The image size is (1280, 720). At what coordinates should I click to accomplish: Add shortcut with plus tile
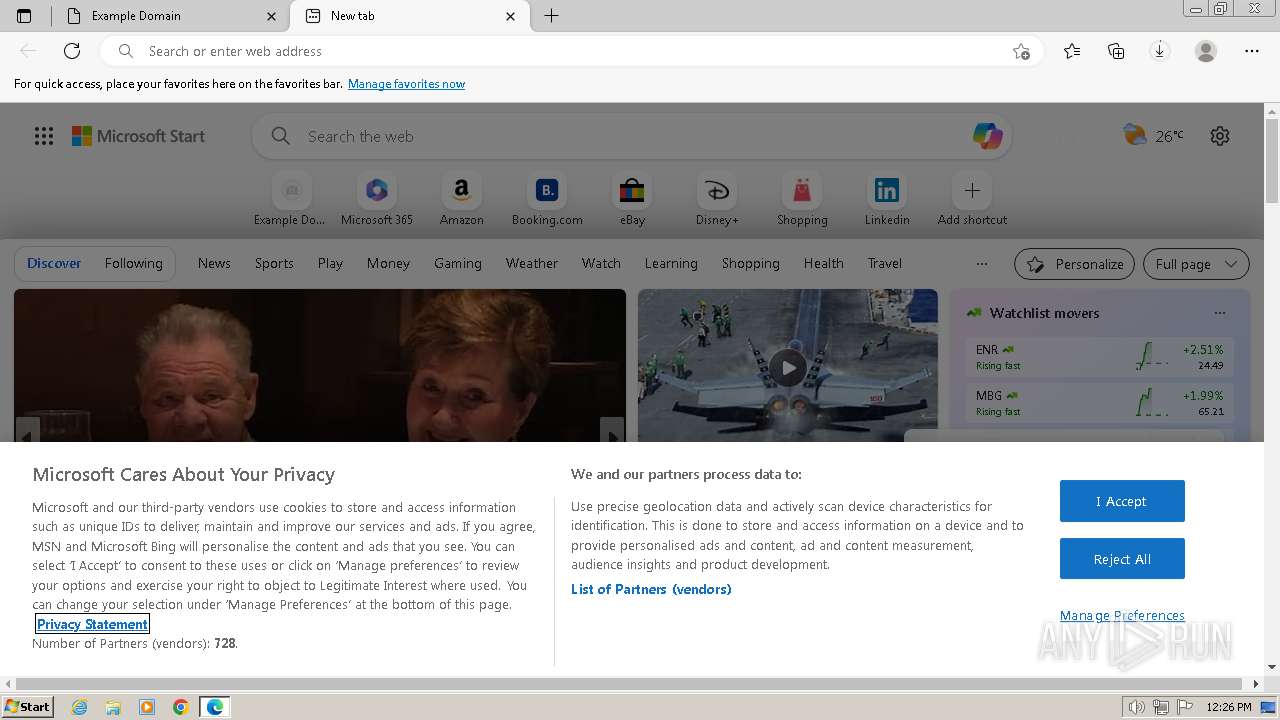[972, 199]
